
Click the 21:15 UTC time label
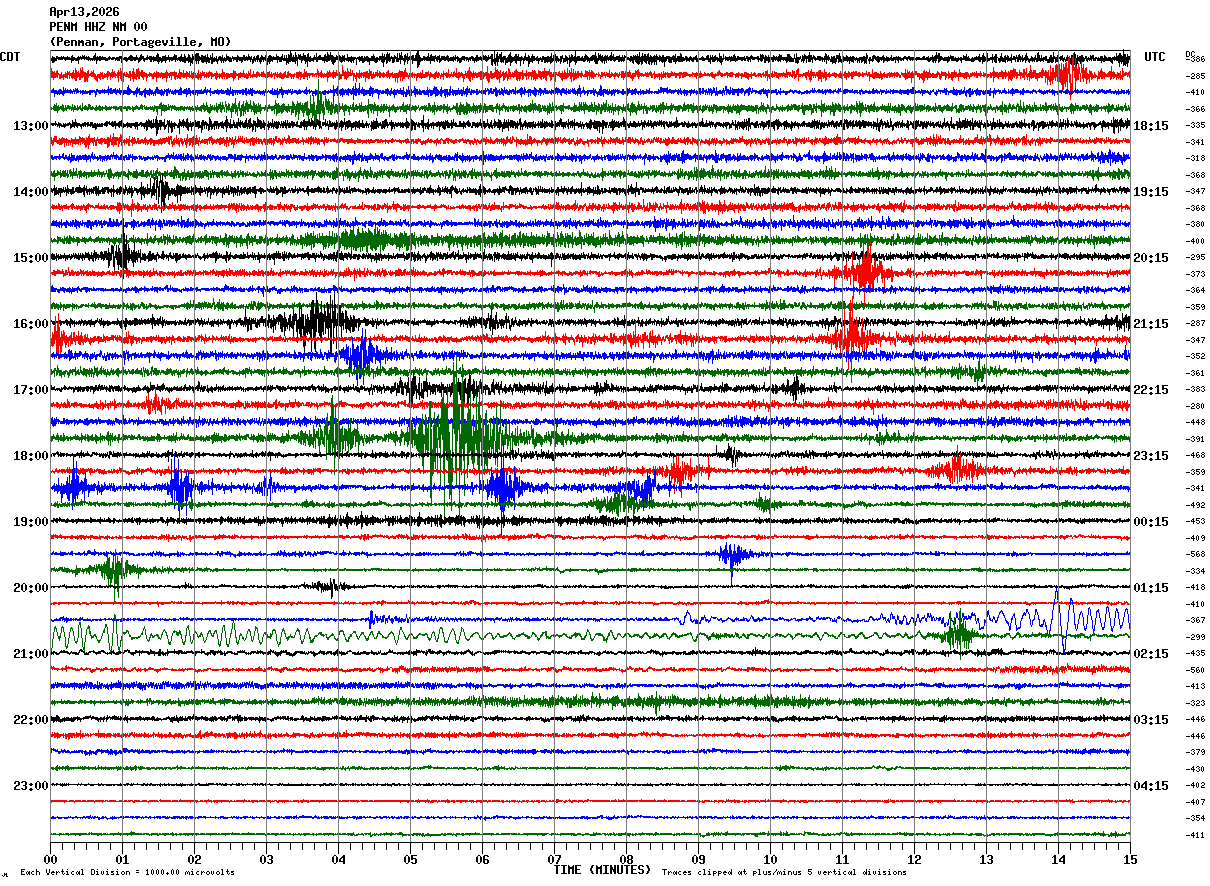(1151, 324)
